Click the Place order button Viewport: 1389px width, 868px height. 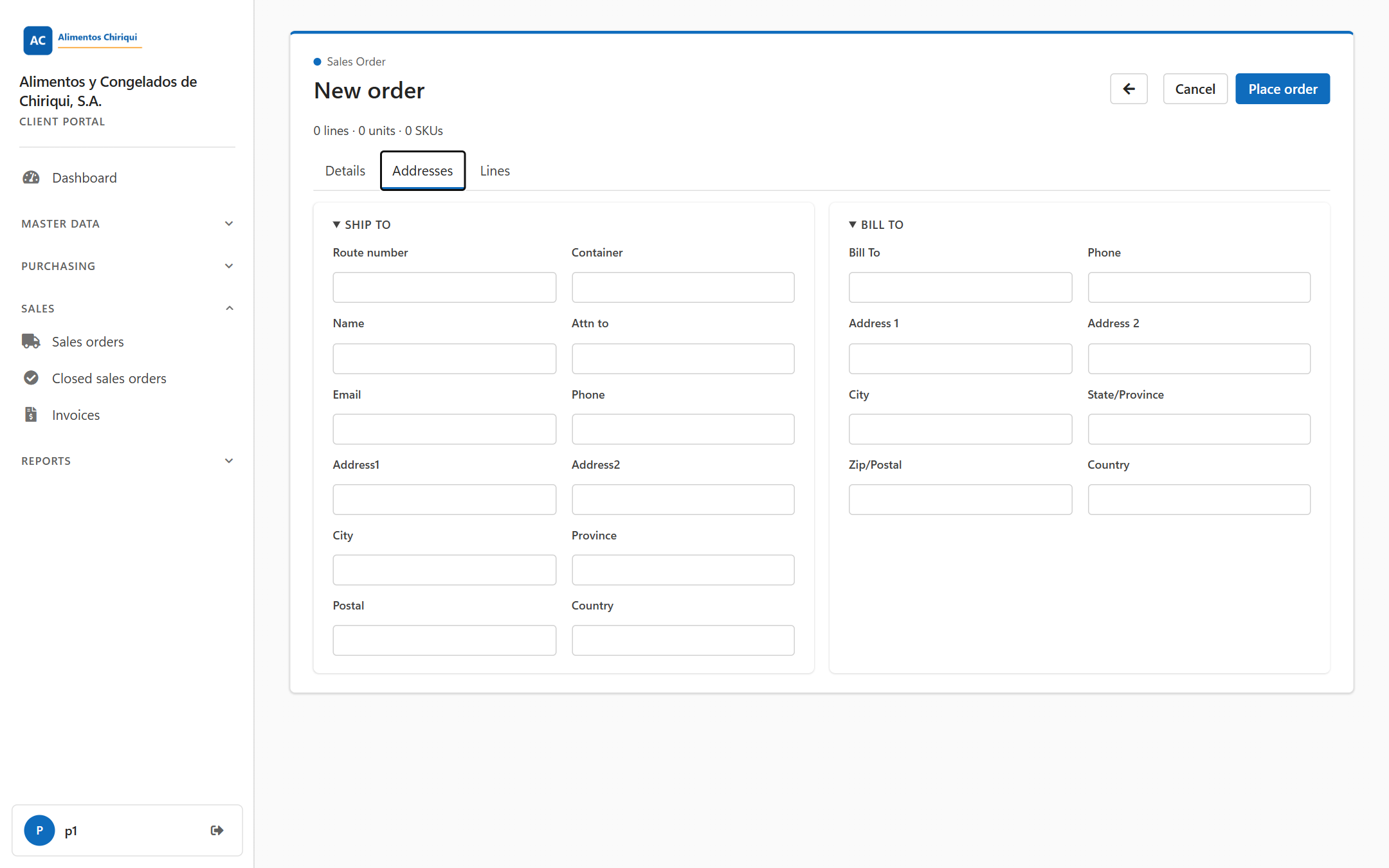1282,89
